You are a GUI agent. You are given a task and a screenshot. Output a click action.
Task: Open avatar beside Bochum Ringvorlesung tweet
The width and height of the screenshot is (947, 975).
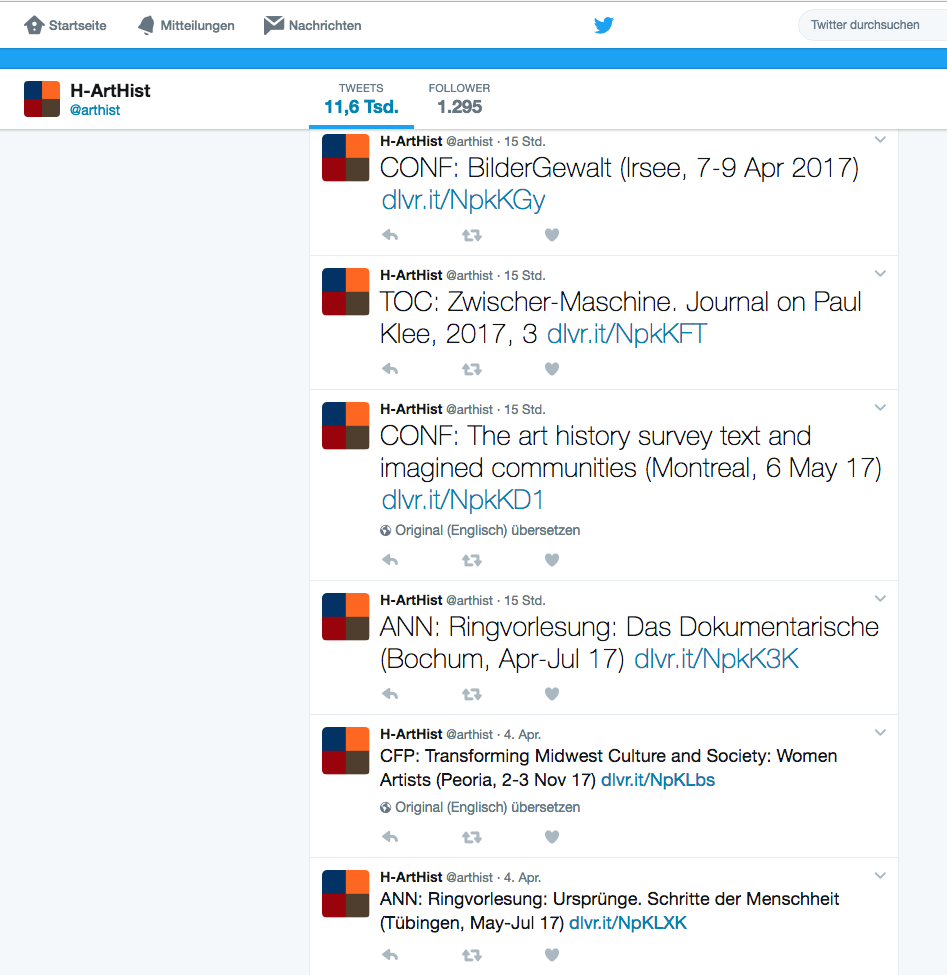346,617
